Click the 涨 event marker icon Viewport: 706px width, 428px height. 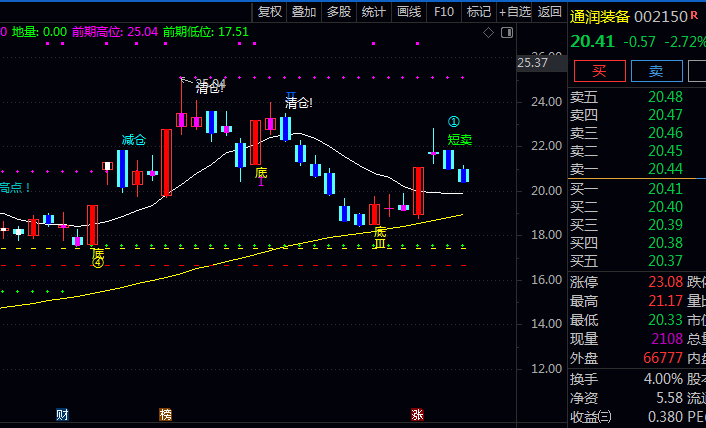point(417,414)
